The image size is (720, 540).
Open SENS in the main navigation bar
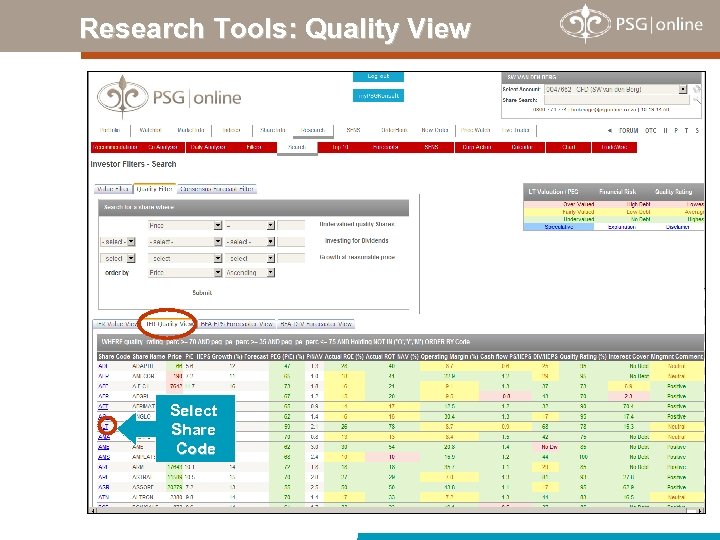pos(353,130)
